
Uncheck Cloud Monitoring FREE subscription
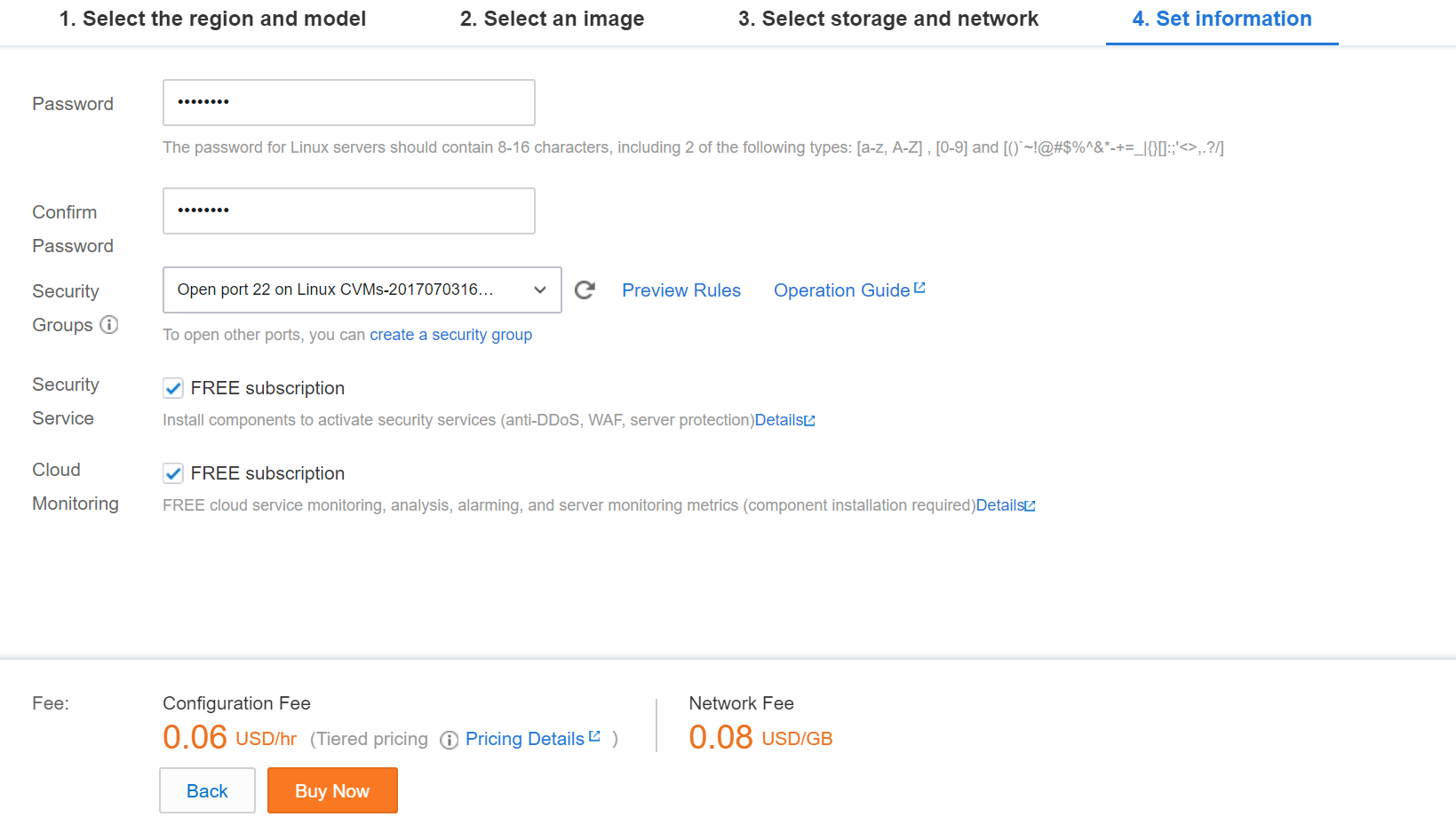tap(173, 473)
